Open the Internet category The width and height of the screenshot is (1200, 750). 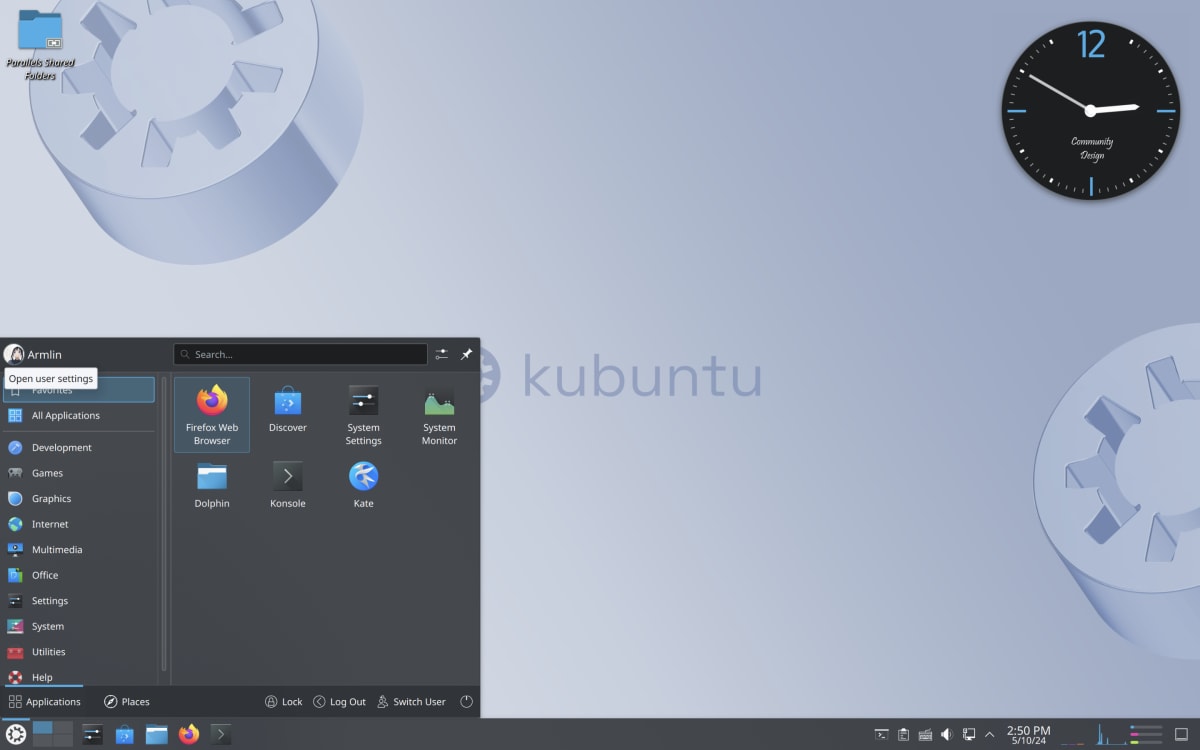pos(79,524)
